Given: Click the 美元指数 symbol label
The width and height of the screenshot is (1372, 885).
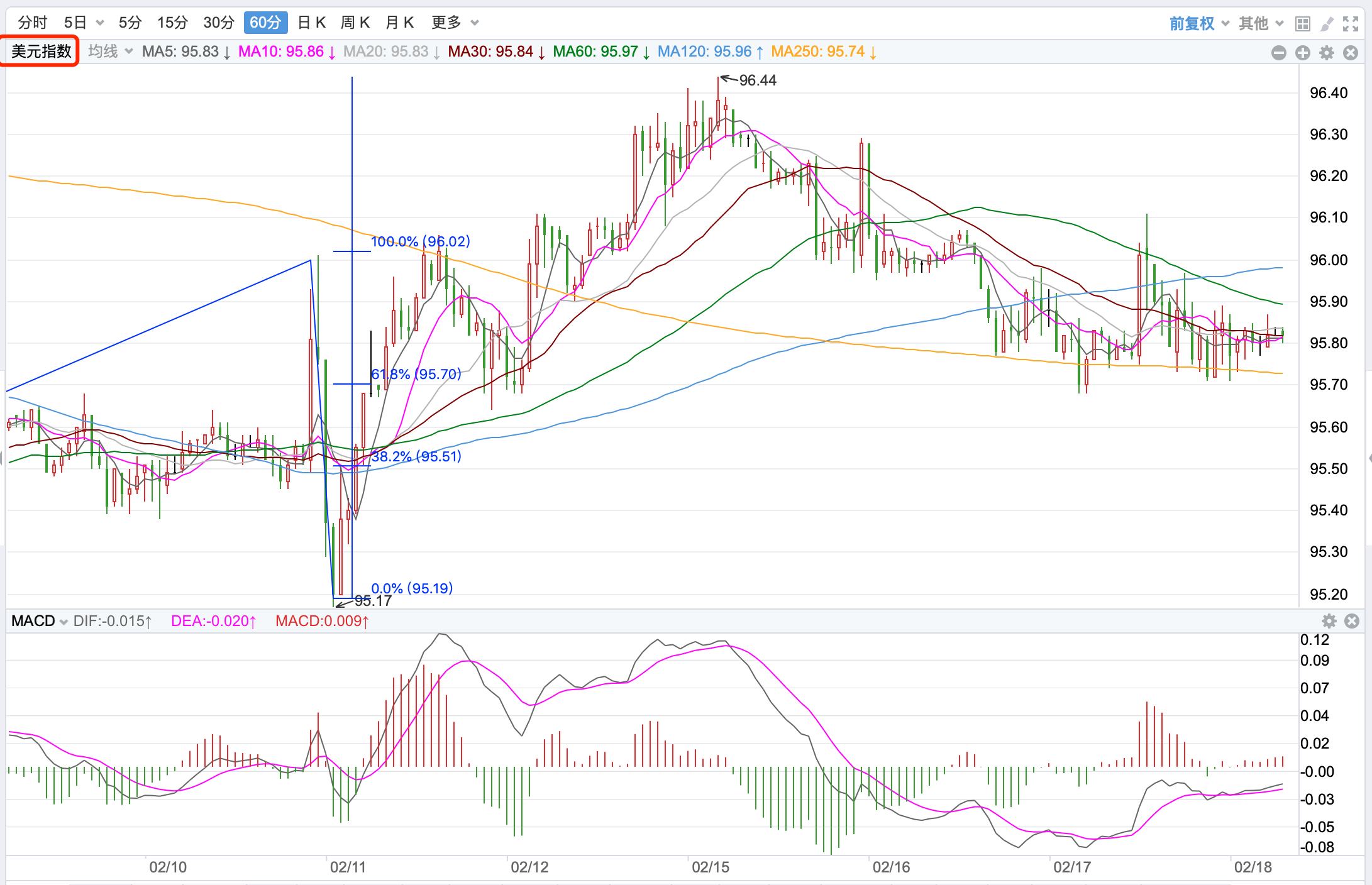Looking at the screenshot, I should pos(41,51).
